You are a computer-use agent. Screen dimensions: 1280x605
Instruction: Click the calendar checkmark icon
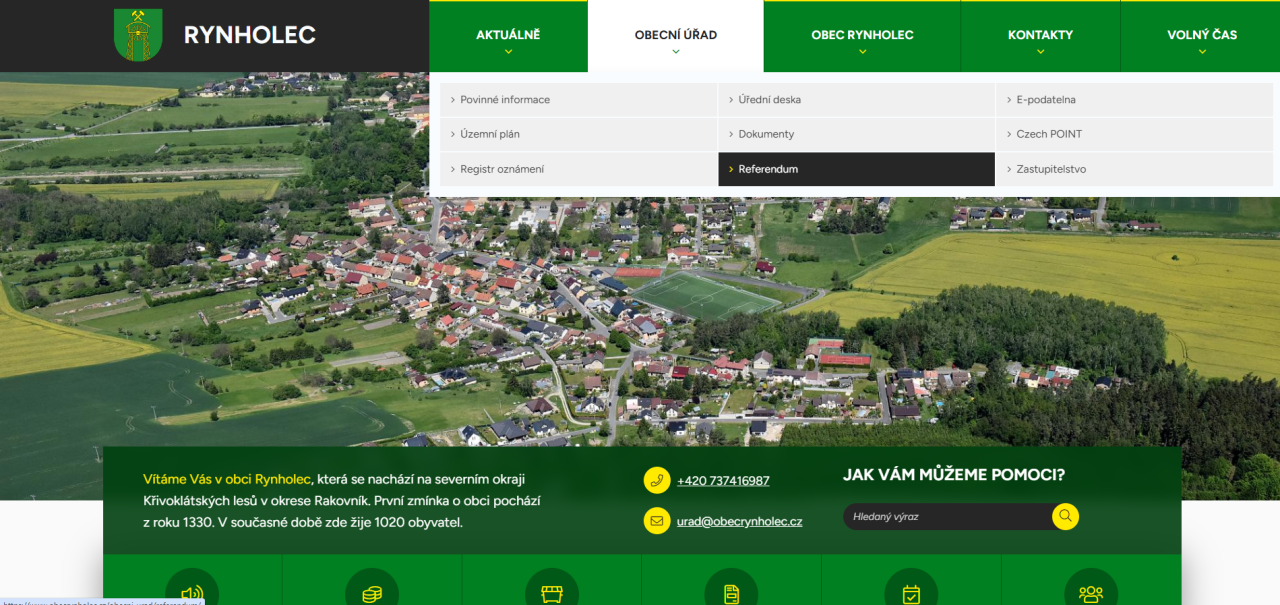911,590
